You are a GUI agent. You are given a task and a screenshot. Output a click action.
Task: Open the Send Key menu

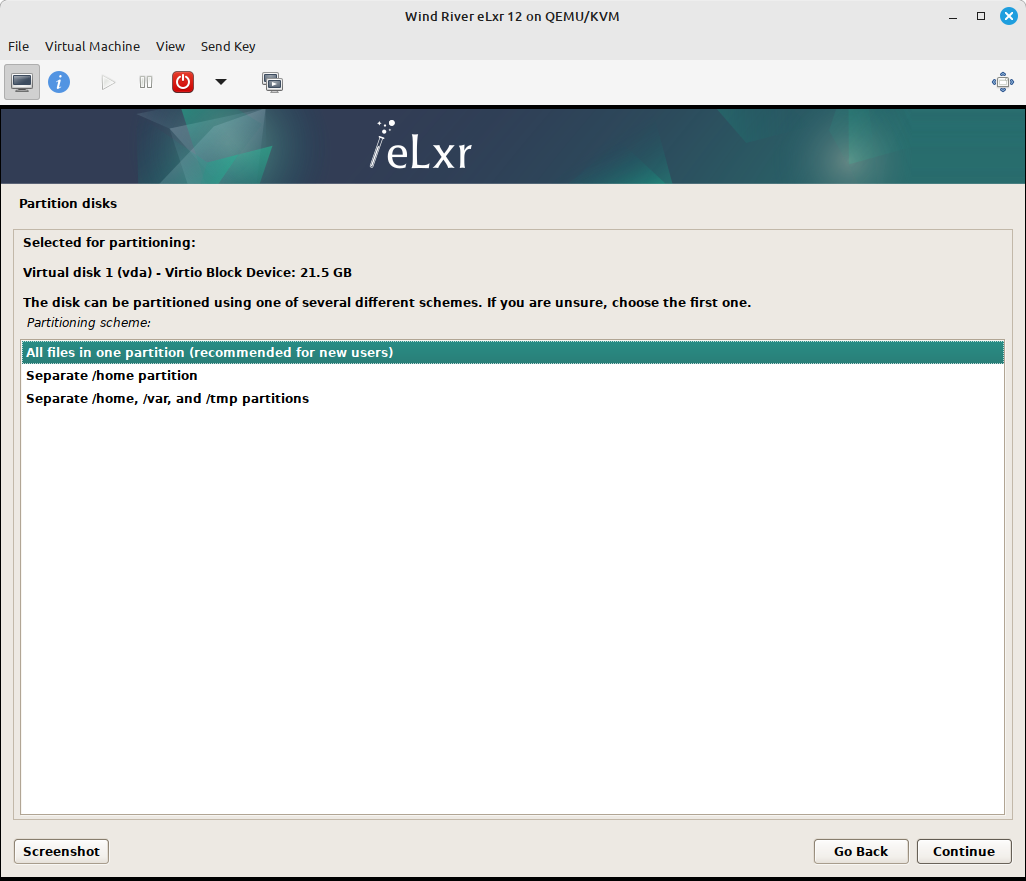pos(228,46)
